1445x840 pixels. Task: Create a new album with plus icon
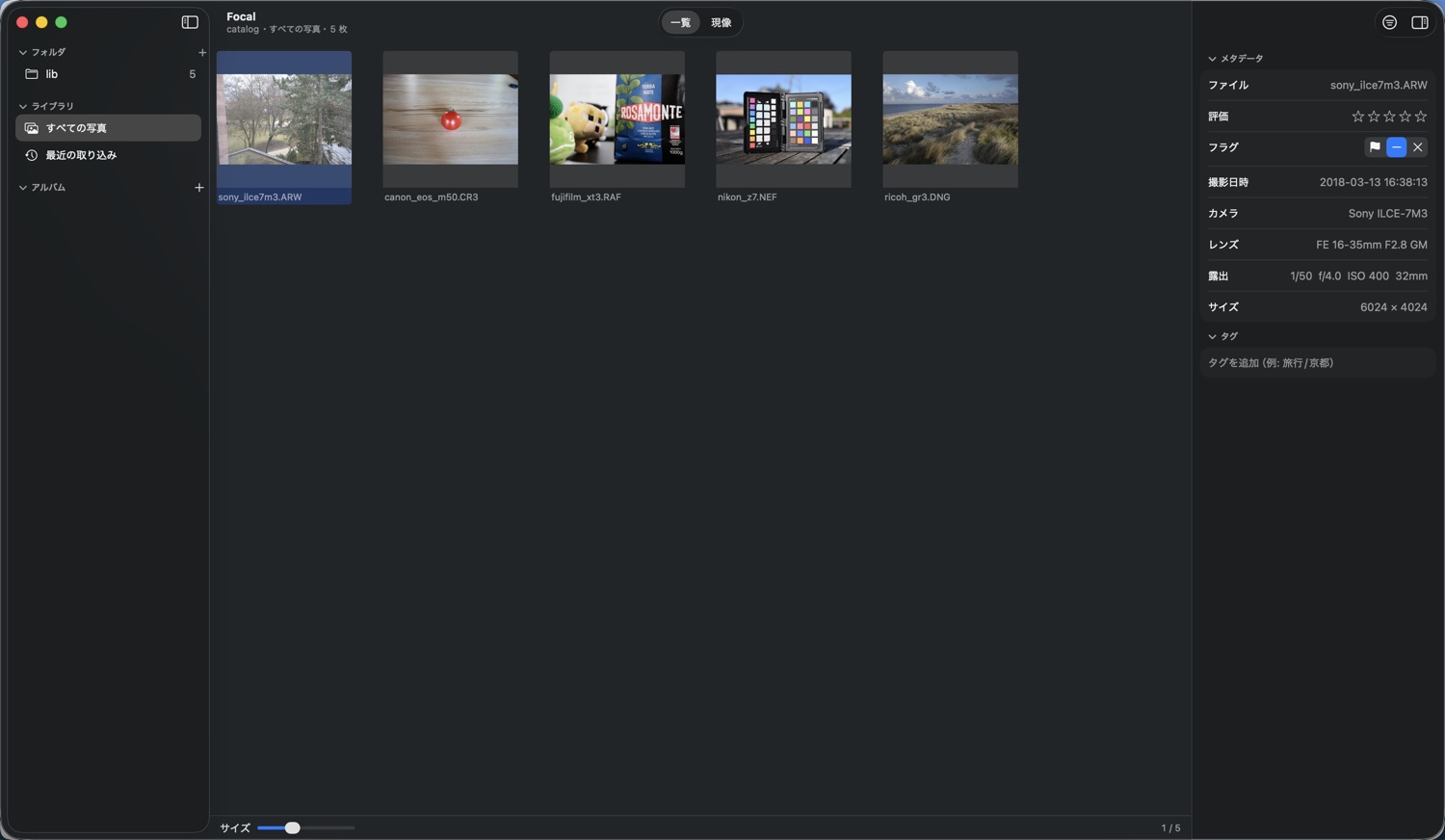click(x=199, y=187)
